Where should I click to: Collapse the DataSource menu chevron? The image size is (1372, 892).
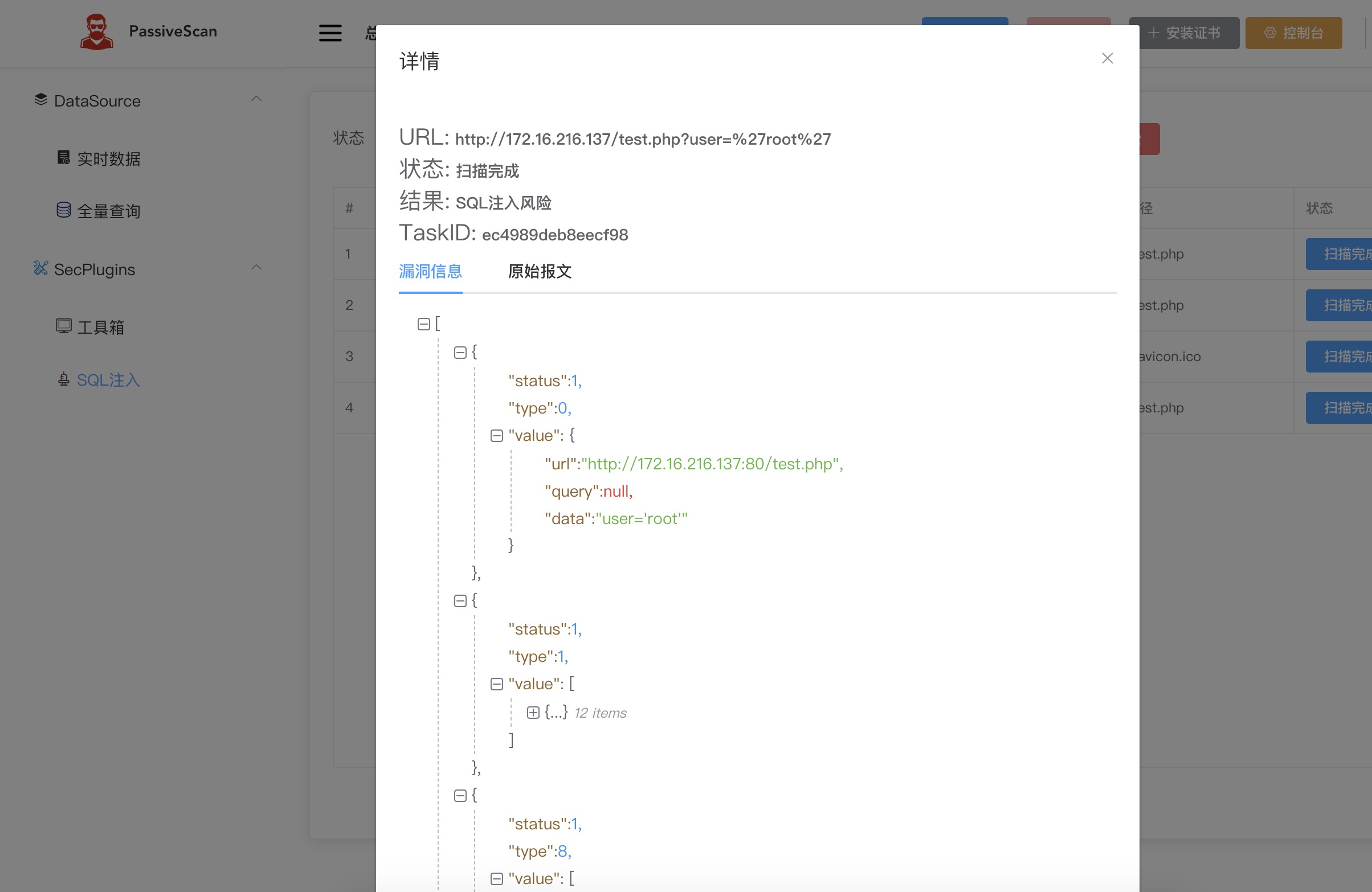coord(256,99)
